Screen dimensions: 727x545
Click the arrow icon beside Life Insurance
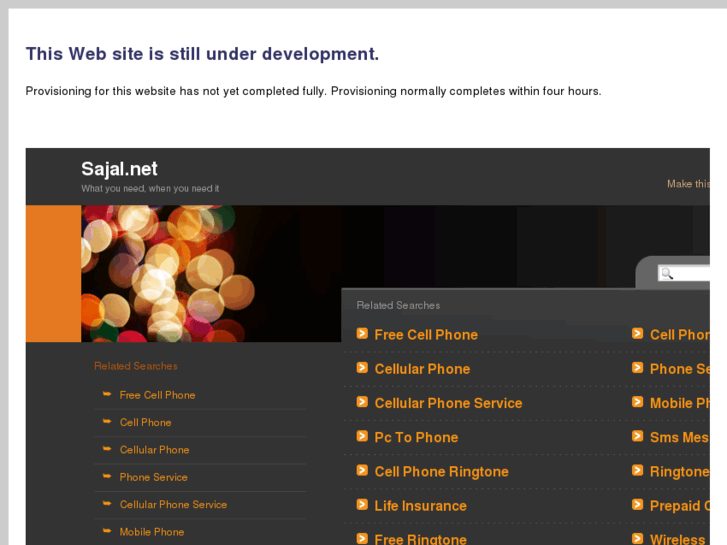[362, 505]
